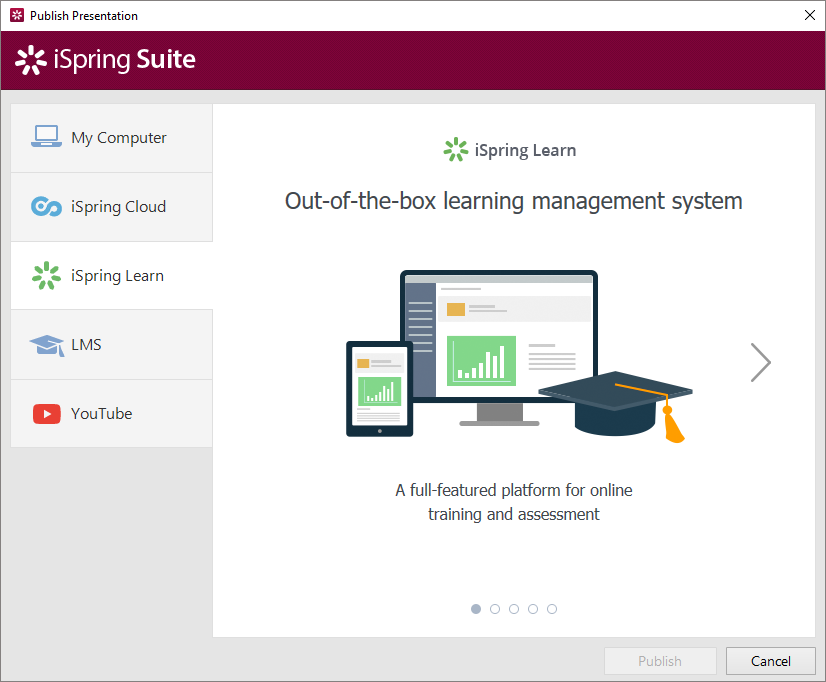The image size is (826, 682).
Task: Click the Publish button
Action: point(660,661)
